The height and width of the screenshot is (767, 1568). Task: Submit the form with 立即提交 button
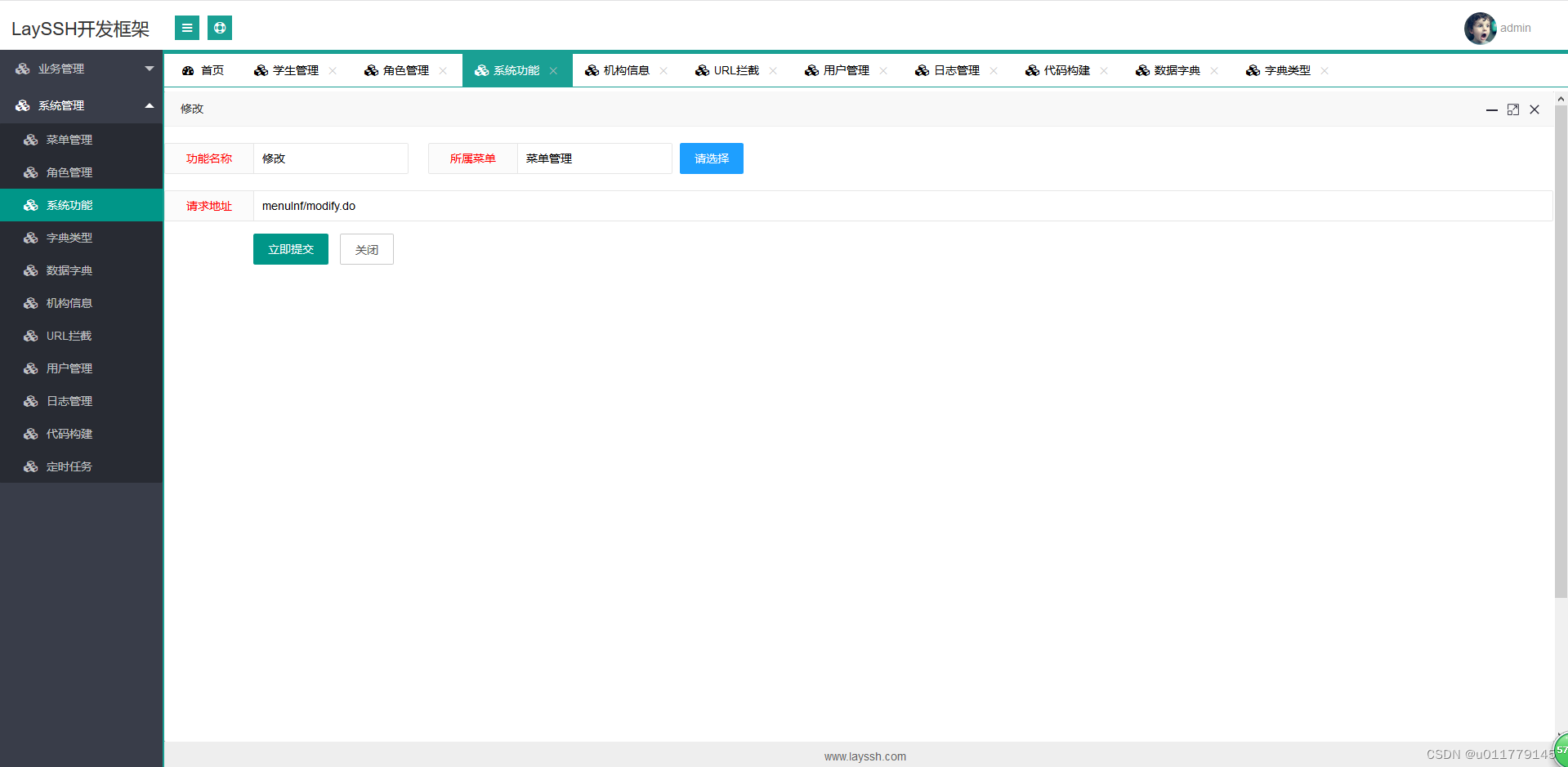tap(290, 249)
